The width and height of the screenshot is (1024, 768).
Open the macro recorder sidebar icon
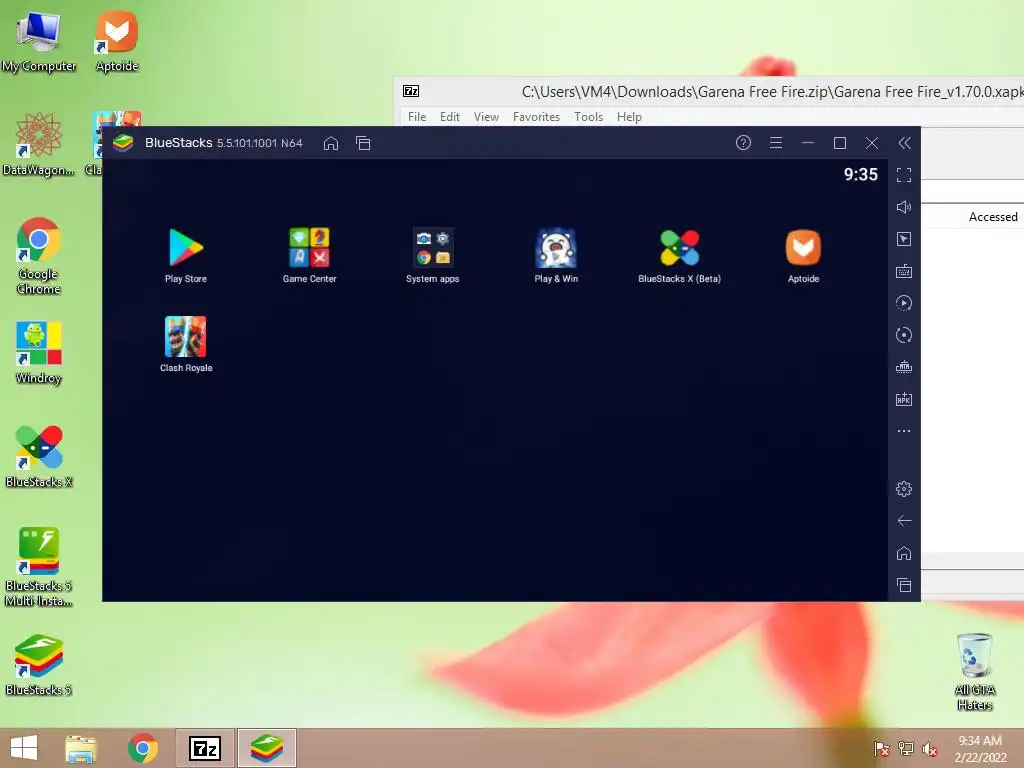904,367
